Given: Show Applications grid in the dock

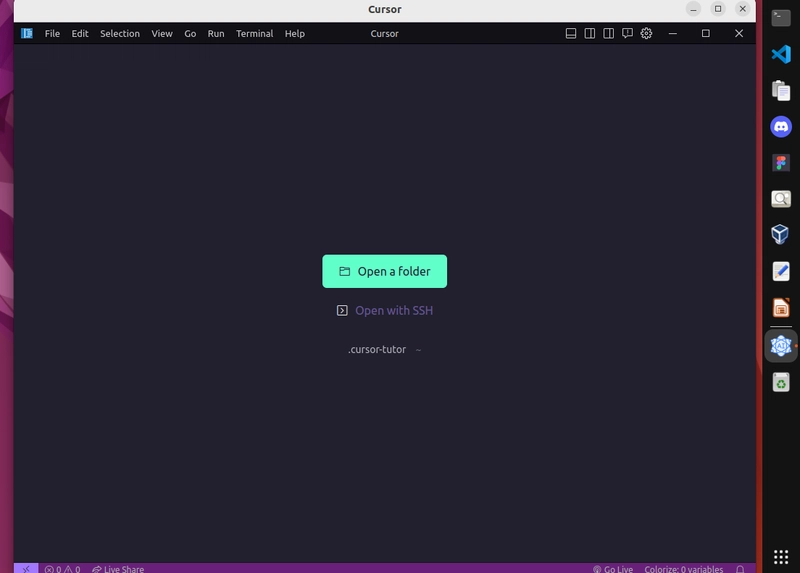Looking at the screenshot, I should click(x=781, y=557).
